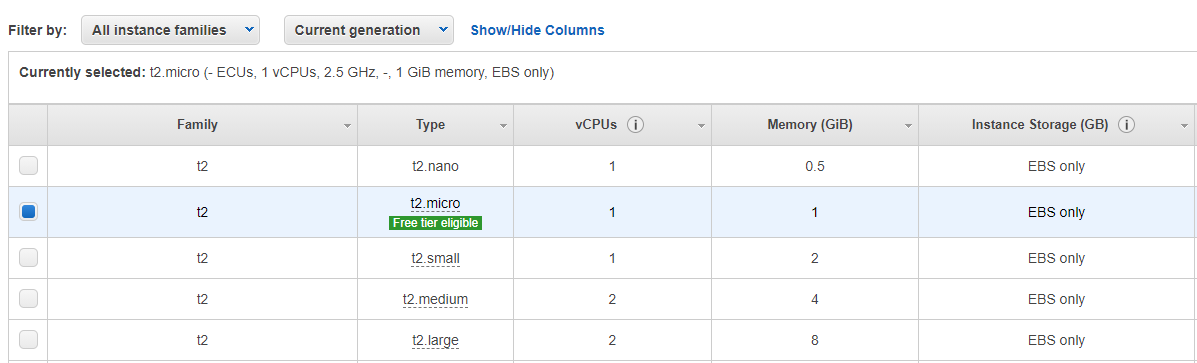The height and width of the screenshot is (363, 1197).
Task: Select the t2.nano row checkbox
Action: coord(28,165)
